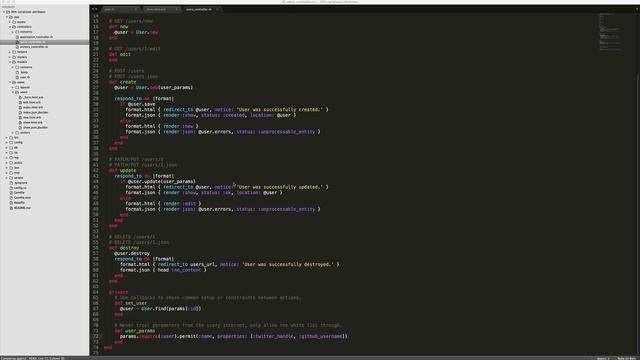Click the config folder icon

(x=11, y=142)
